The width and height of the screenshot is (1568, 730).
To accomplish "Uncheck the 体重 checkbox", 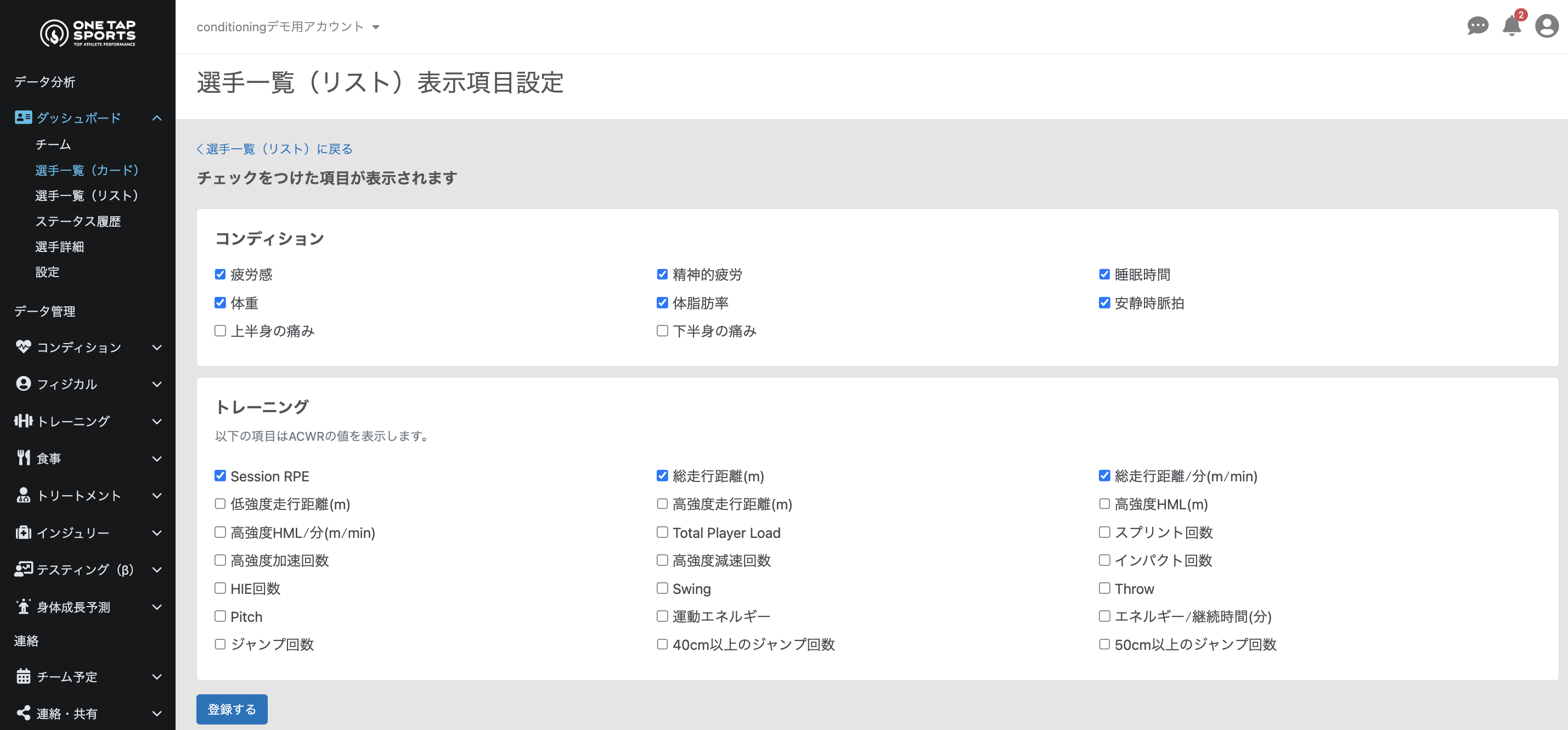I will pos(221,302).
